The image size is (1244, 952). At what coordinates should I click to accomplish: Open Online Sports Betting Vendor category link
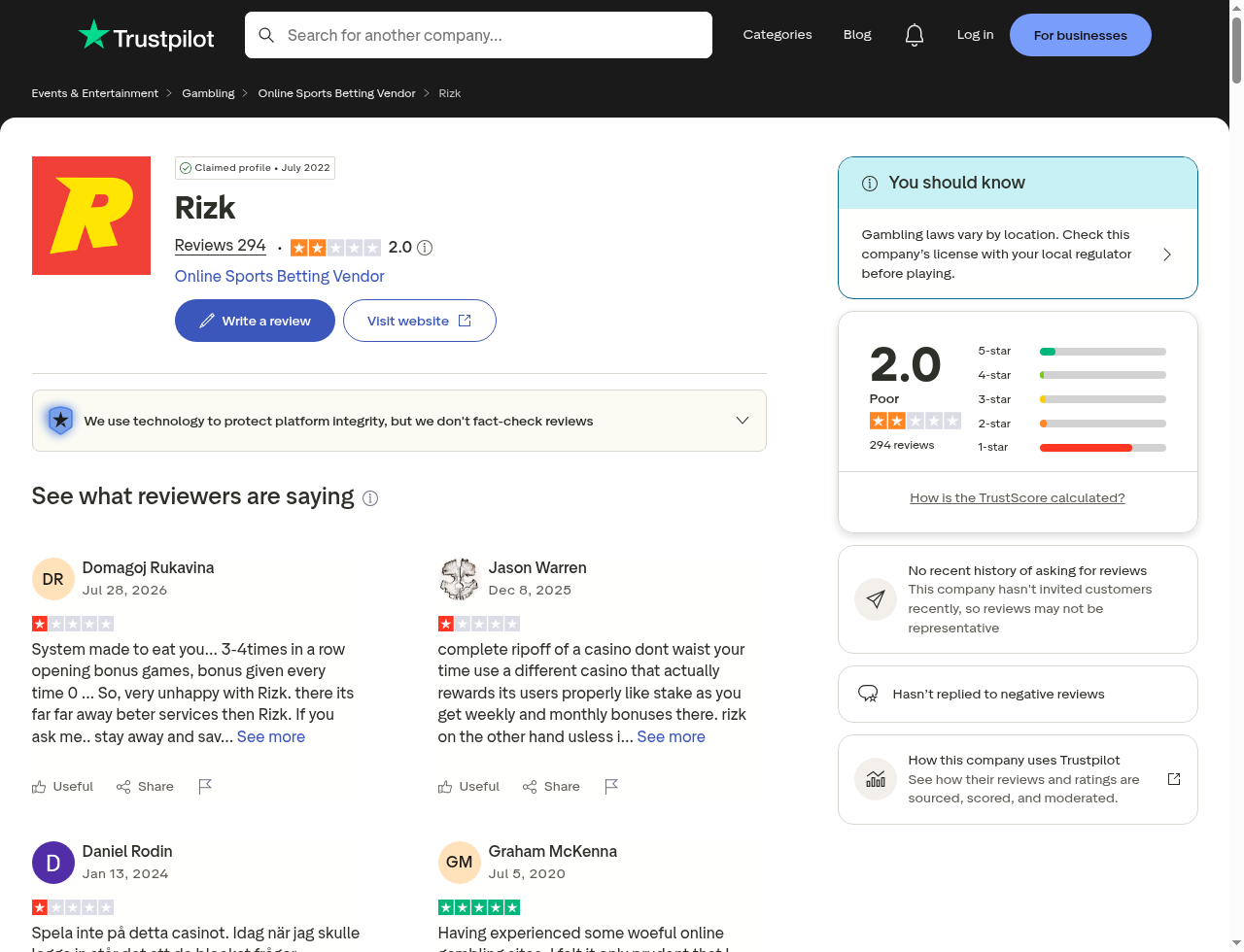coord(280,276)
